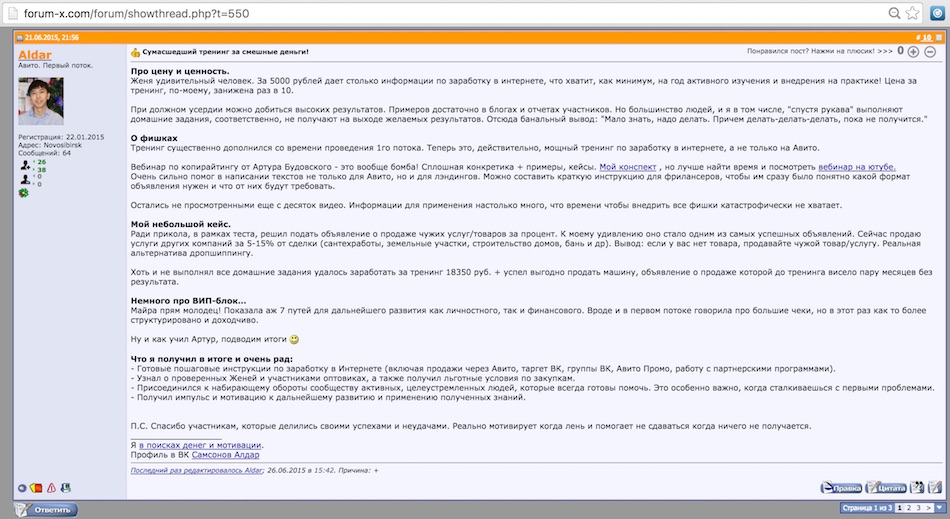Click the bookmark star in the address bar
950x519 pixels.
point(912,13)
